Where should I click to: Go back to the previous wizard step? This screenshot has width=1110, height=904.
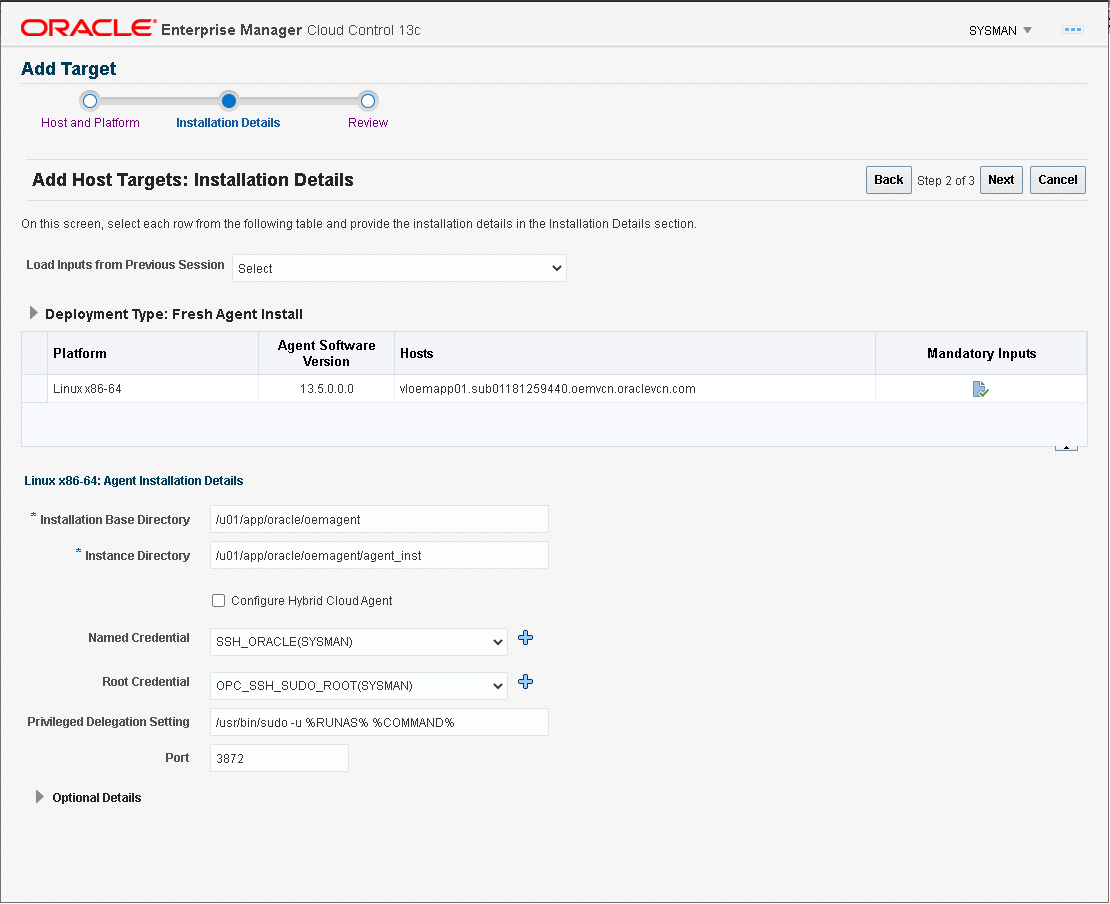point(888,180)
